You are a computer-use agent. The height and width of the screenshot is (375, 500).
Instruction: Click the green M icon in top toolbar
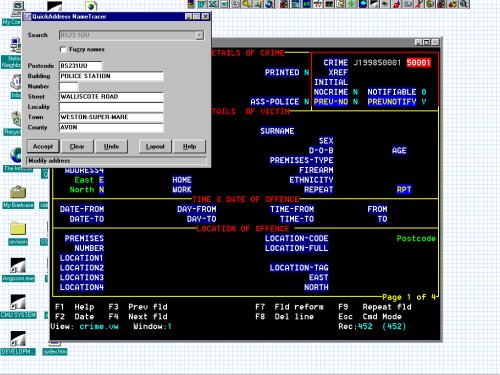[307, 4]
